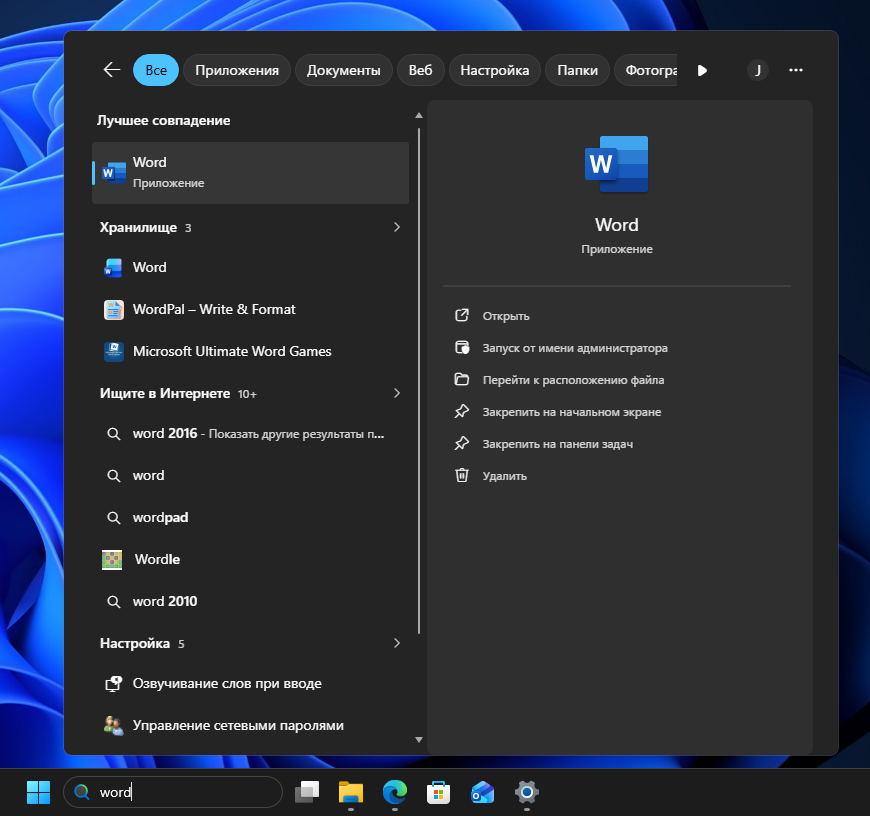Open Microsoft Store from the taskbar
This screenshot has height=816, width=870.
pos(438,792)
